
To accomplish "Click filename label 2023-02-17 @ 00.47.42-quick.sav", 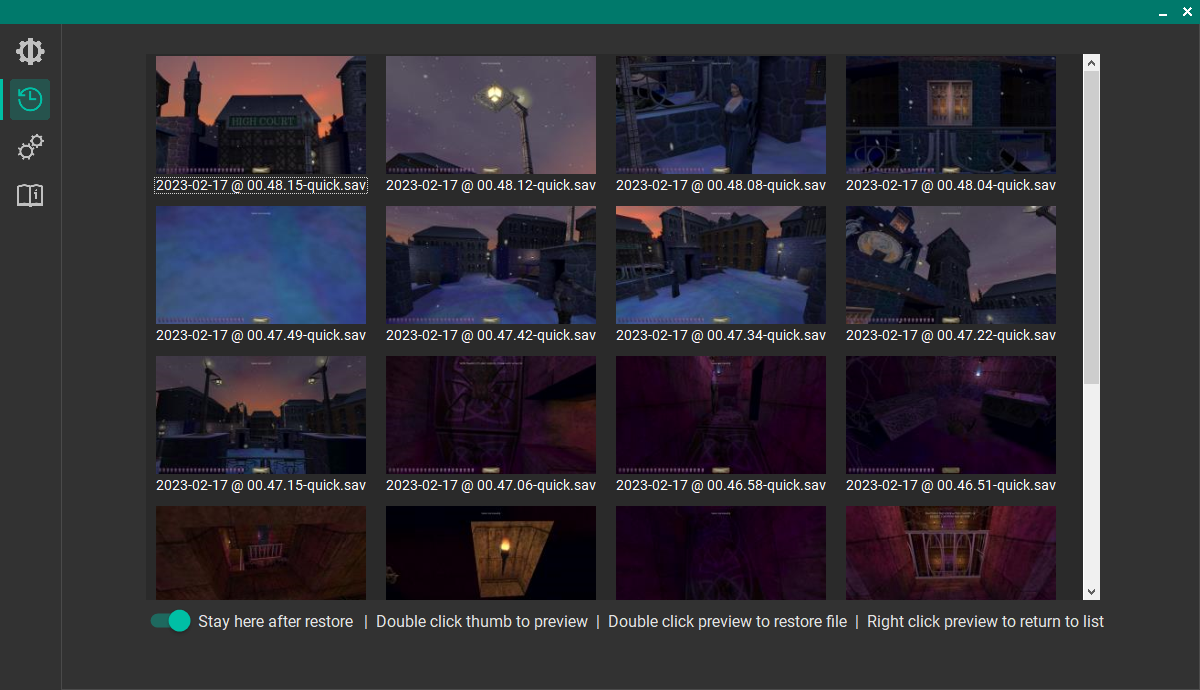I will click(491, 335).
